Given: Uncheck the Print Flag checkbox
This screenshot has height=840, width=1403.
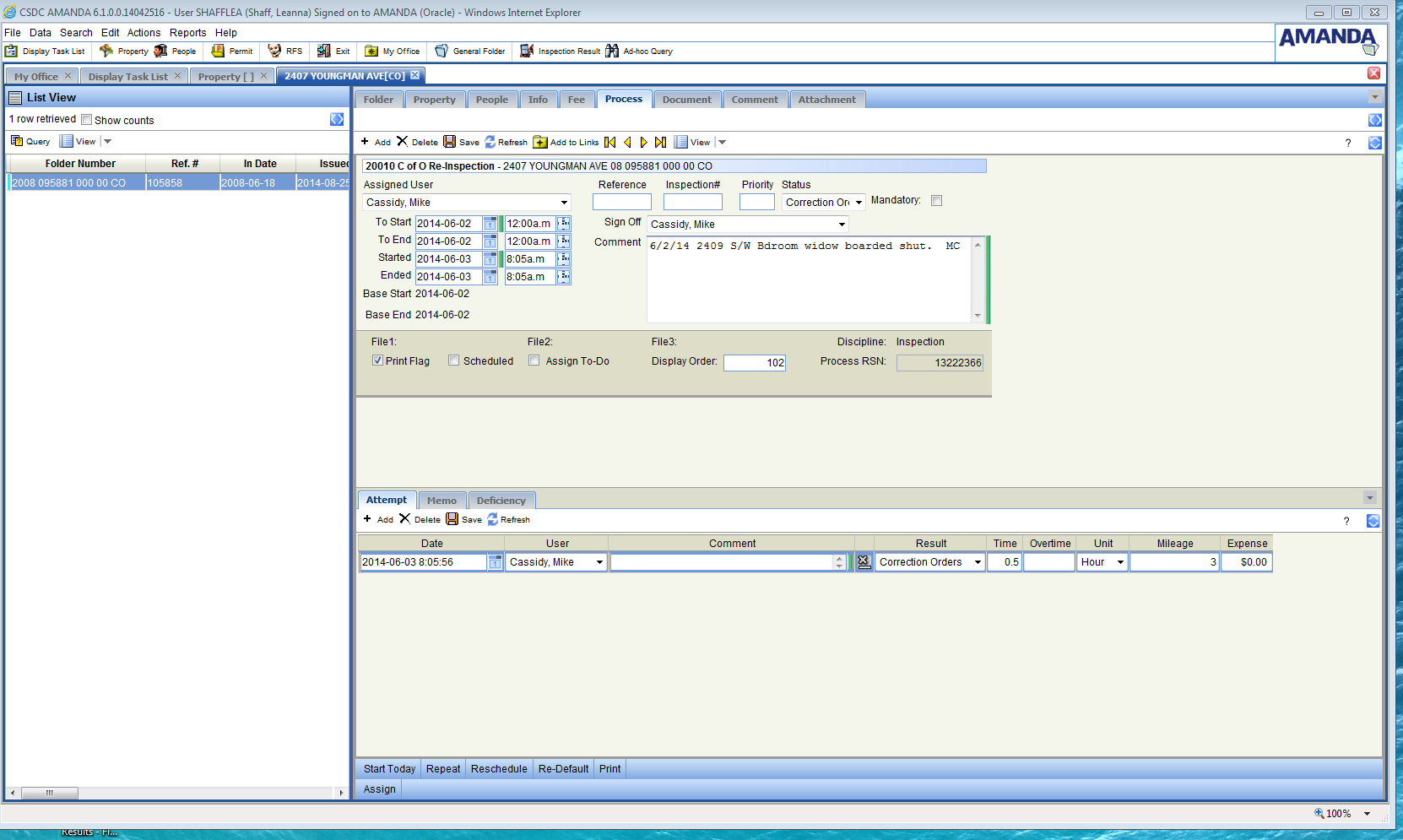Looking at the screenshot, I should point(377,360).
